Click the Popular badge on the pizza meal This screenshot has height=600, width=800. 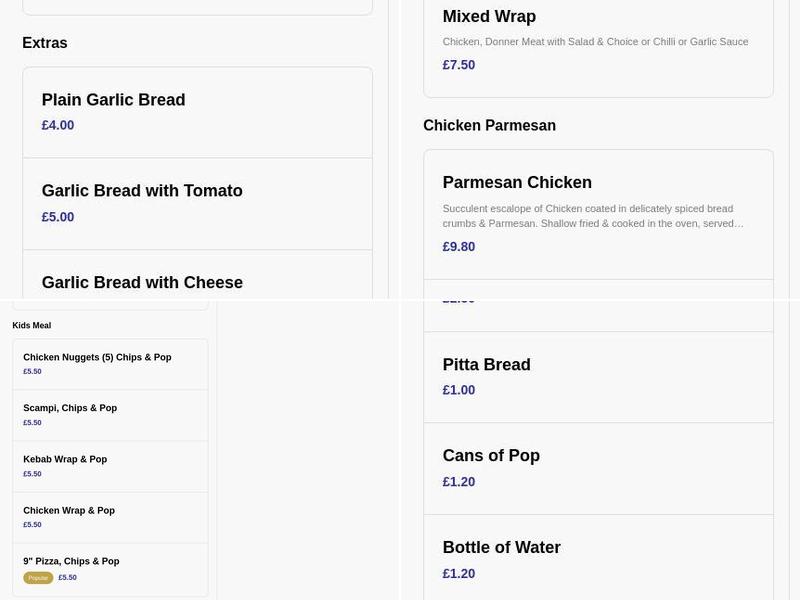point(36,577)
